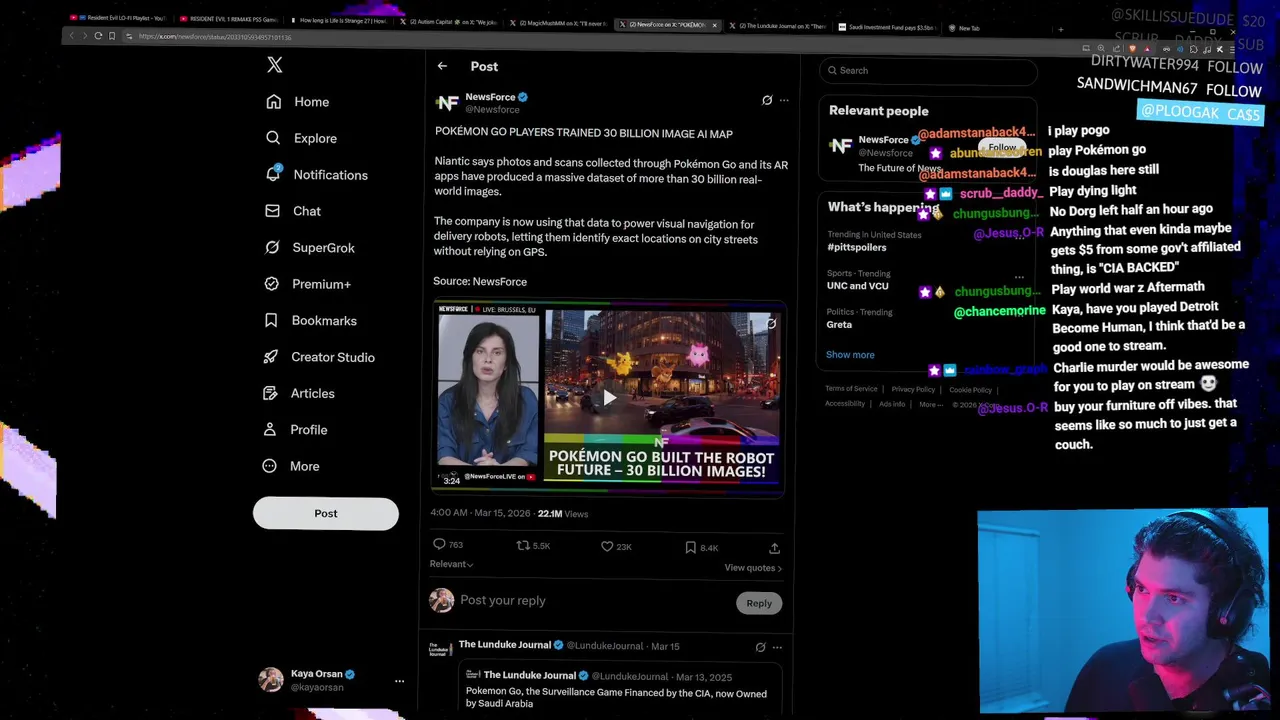Switch to The Lunduke Journal on X tab
This screenshot has height=720, width=1280.
(777, 26)
